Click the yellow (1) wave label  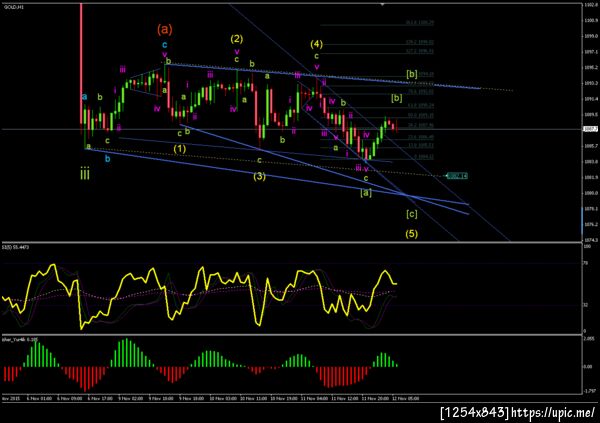tap(180, 149)
